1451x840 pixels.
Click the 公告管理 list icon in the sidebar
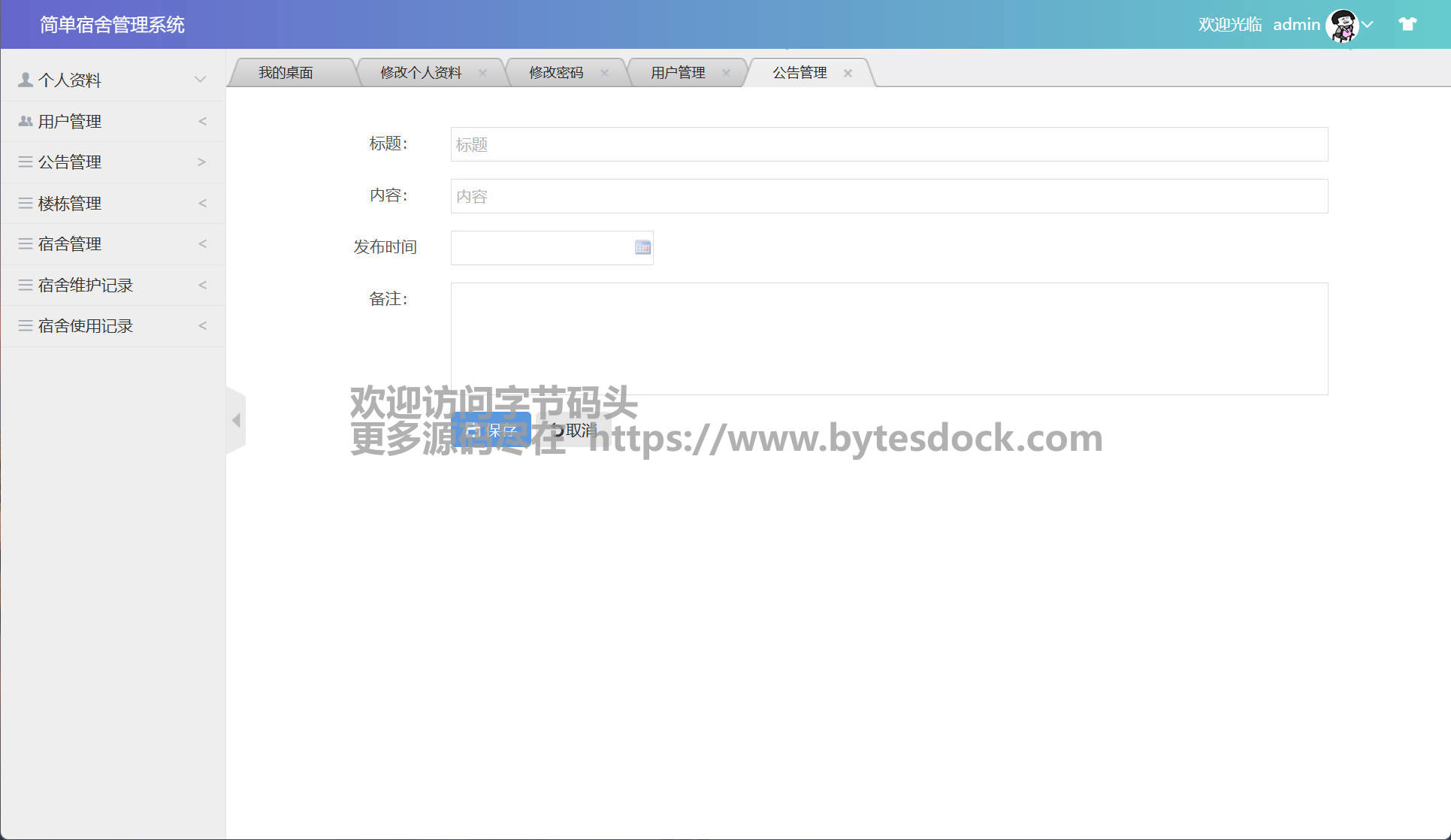26,162
